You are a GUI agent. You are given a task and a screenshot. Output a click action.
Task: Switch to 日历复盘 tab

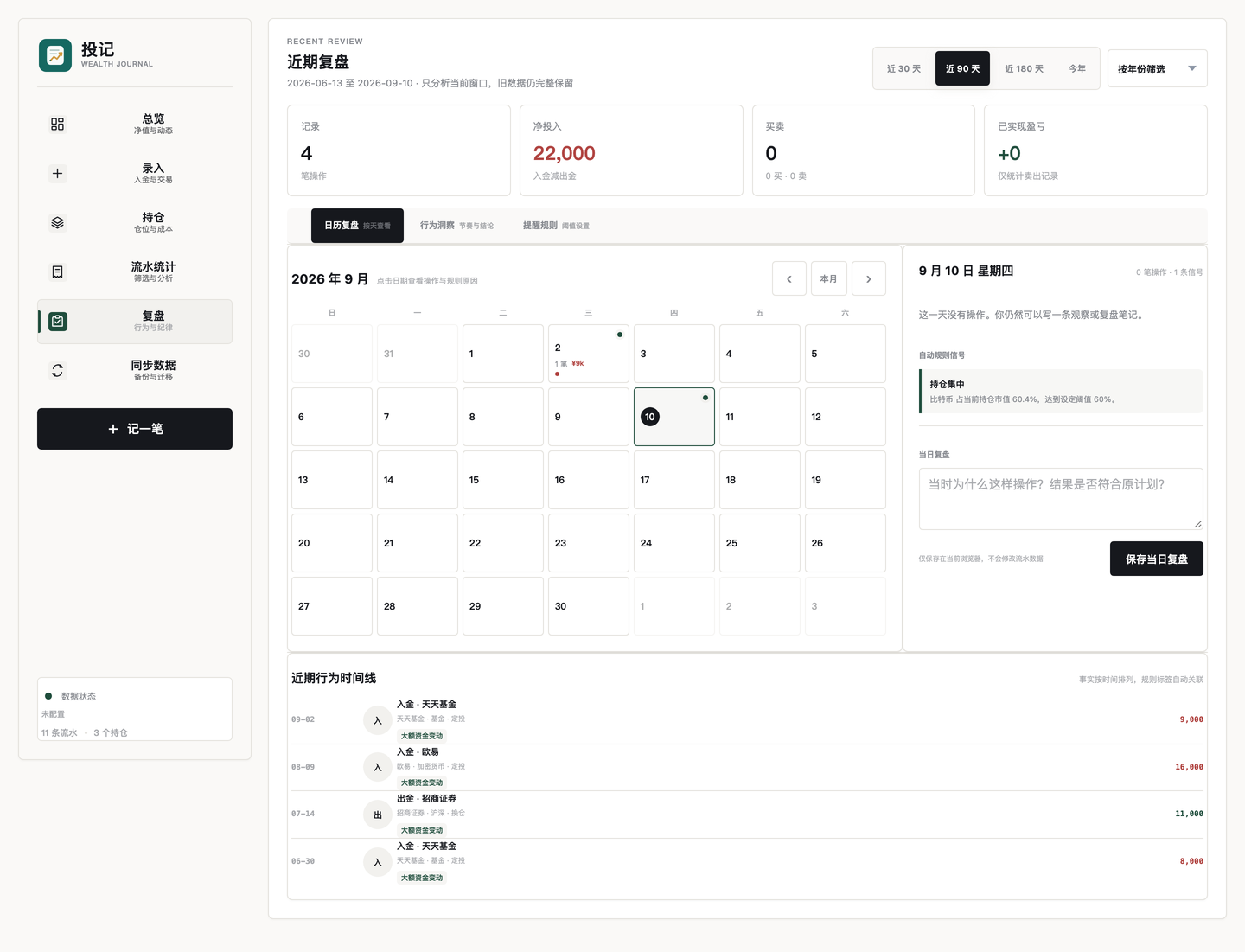(357, 226)
